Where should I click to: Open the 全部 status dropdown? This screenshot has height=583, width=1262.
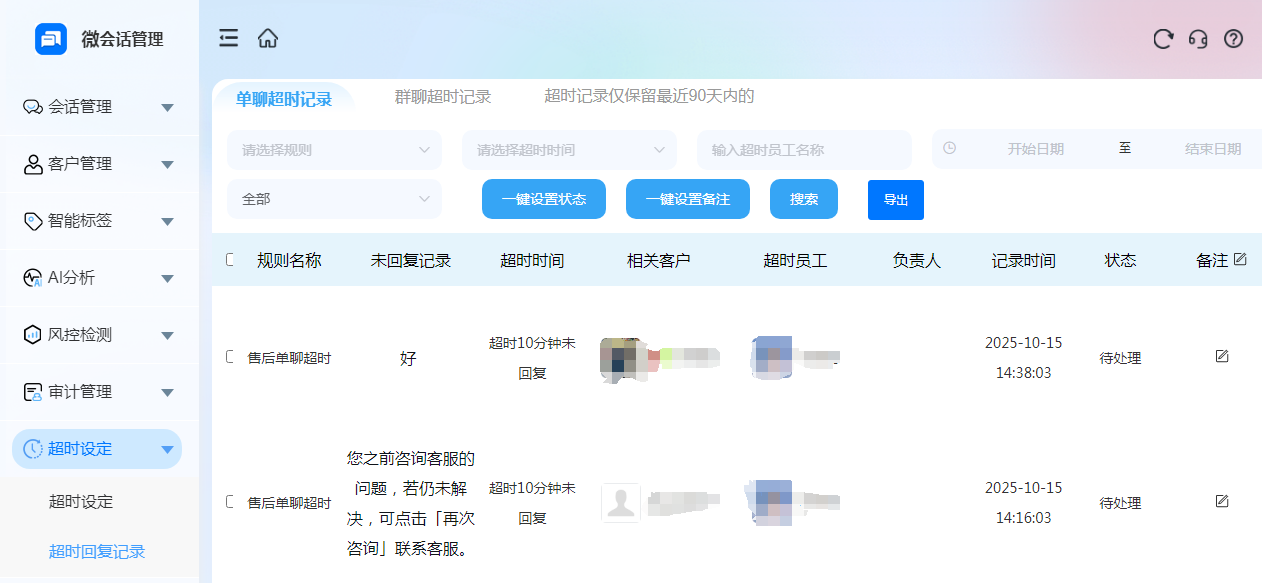[334, 199]
